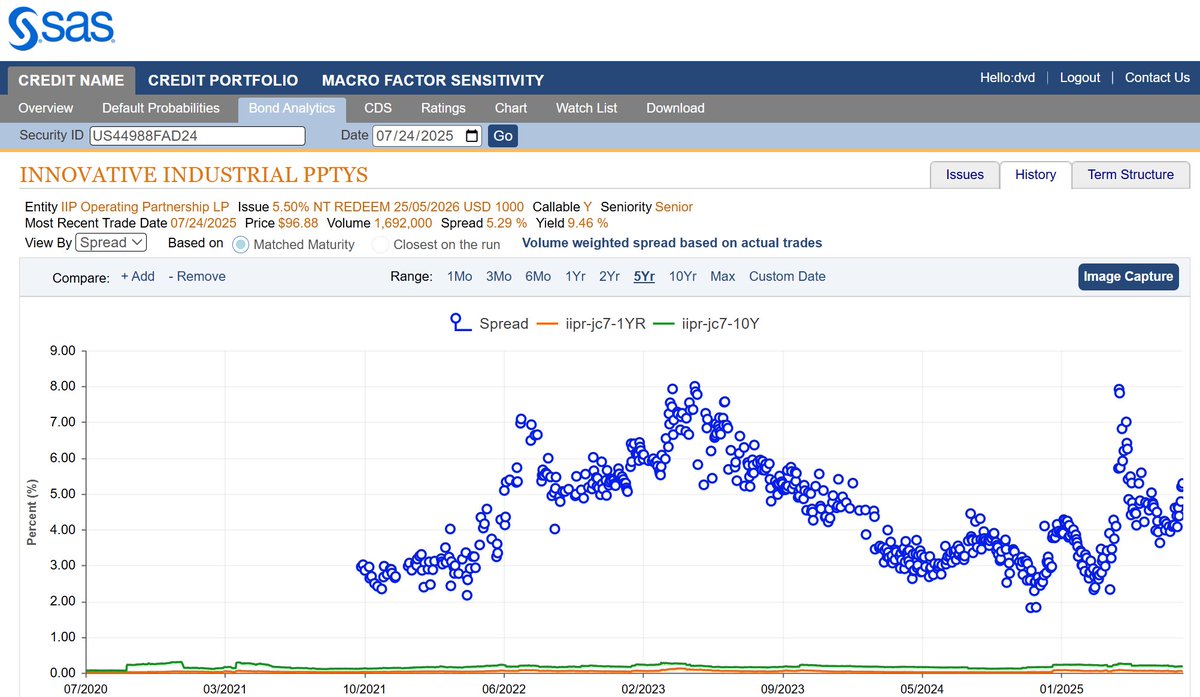Set range to Max
Viewport: 1200px width, 697px height.
point(723,277)
